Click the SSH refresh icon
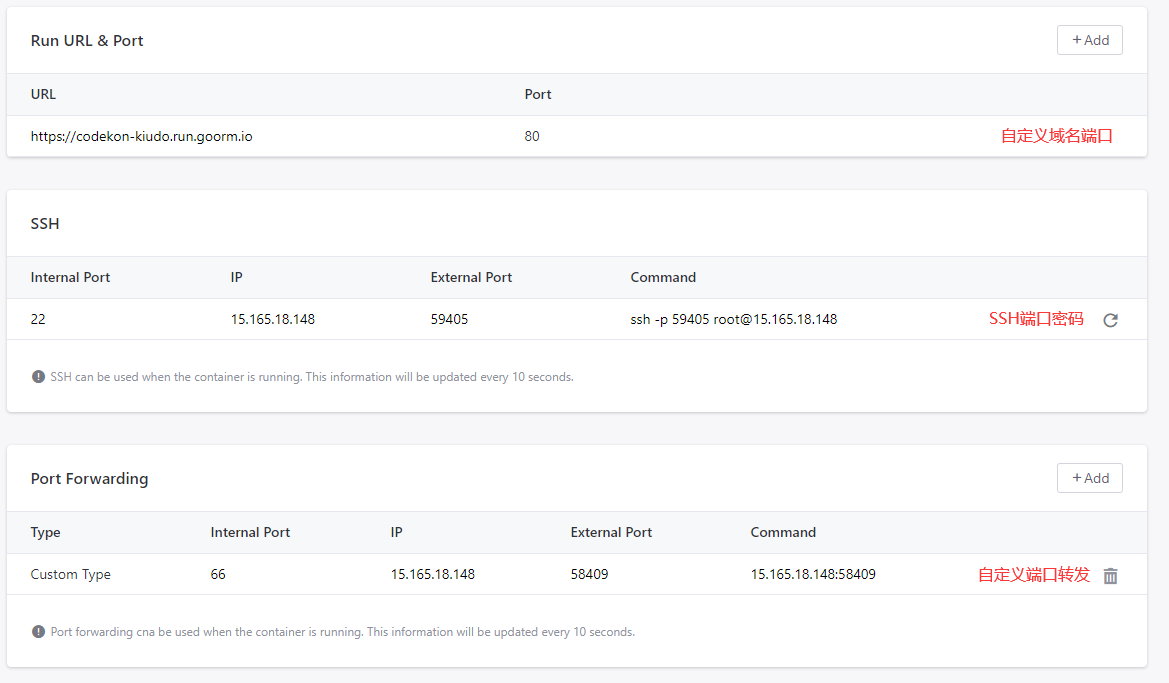 click(1110, 321)
